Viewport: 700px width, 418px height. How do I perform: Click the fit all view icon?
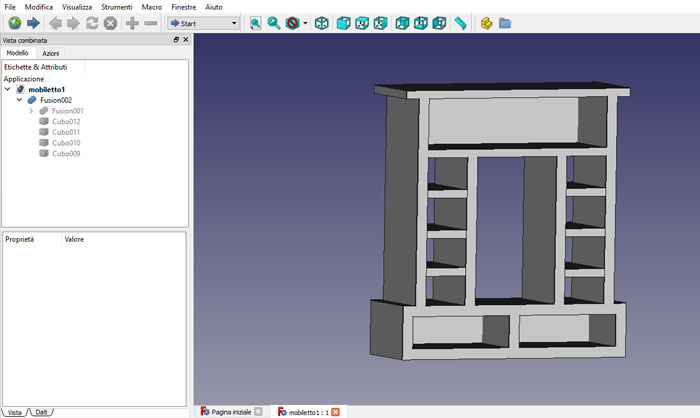(x=255, y=23)
